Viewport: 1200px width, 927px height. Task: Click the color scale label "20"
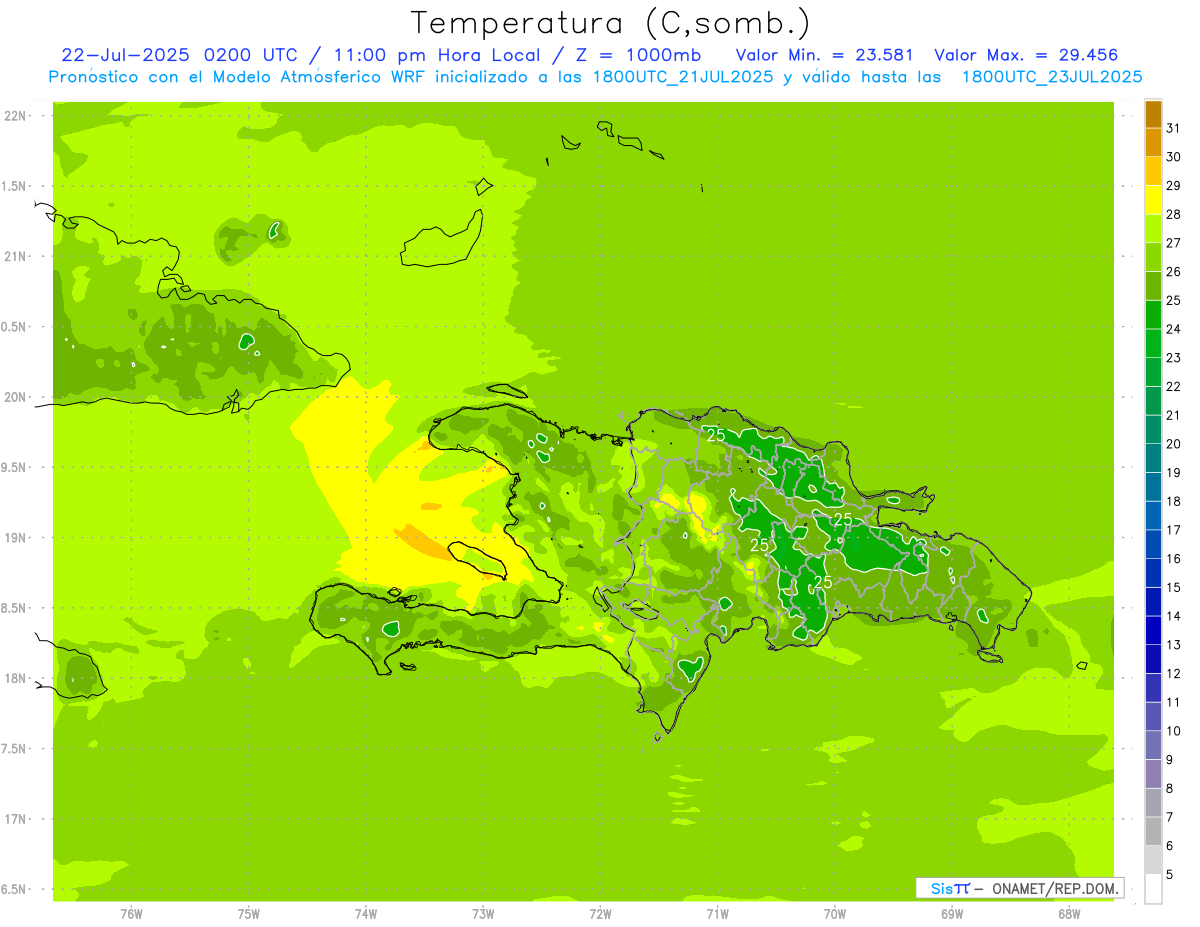point(1174,443)
